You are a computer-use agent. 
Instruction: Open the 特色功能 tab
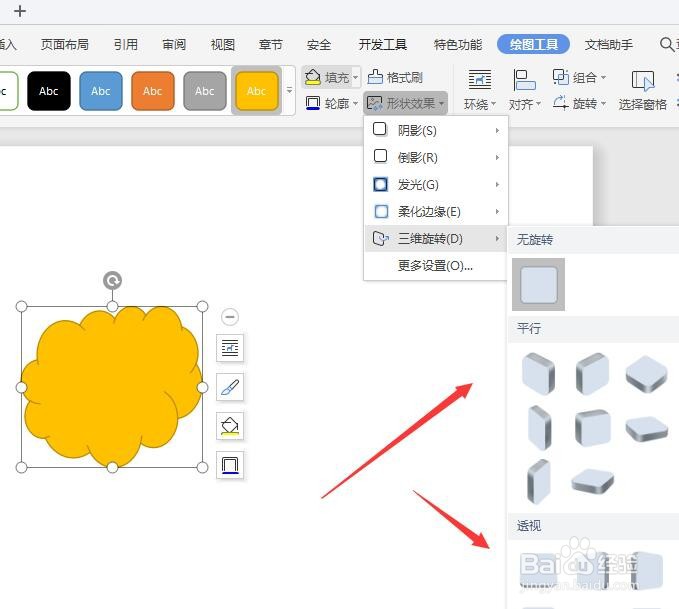coord(458,44)
